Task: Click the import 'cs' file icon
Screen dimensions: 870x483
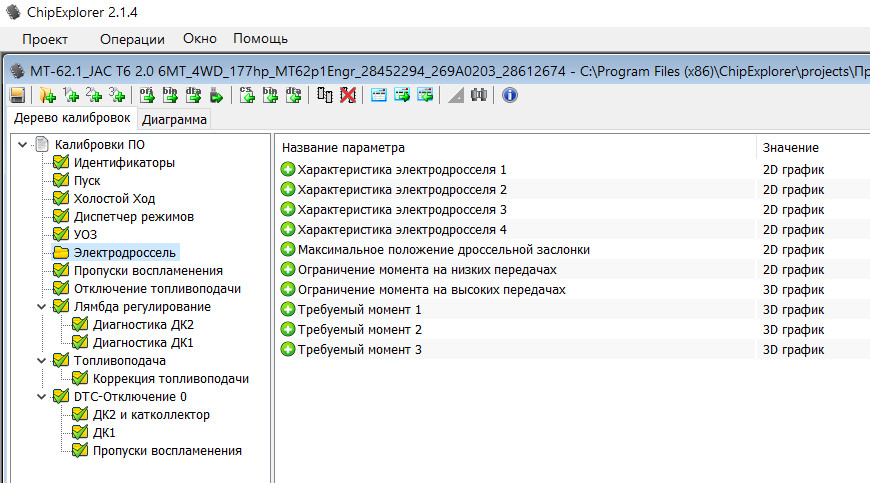Action: click(247, 95)
